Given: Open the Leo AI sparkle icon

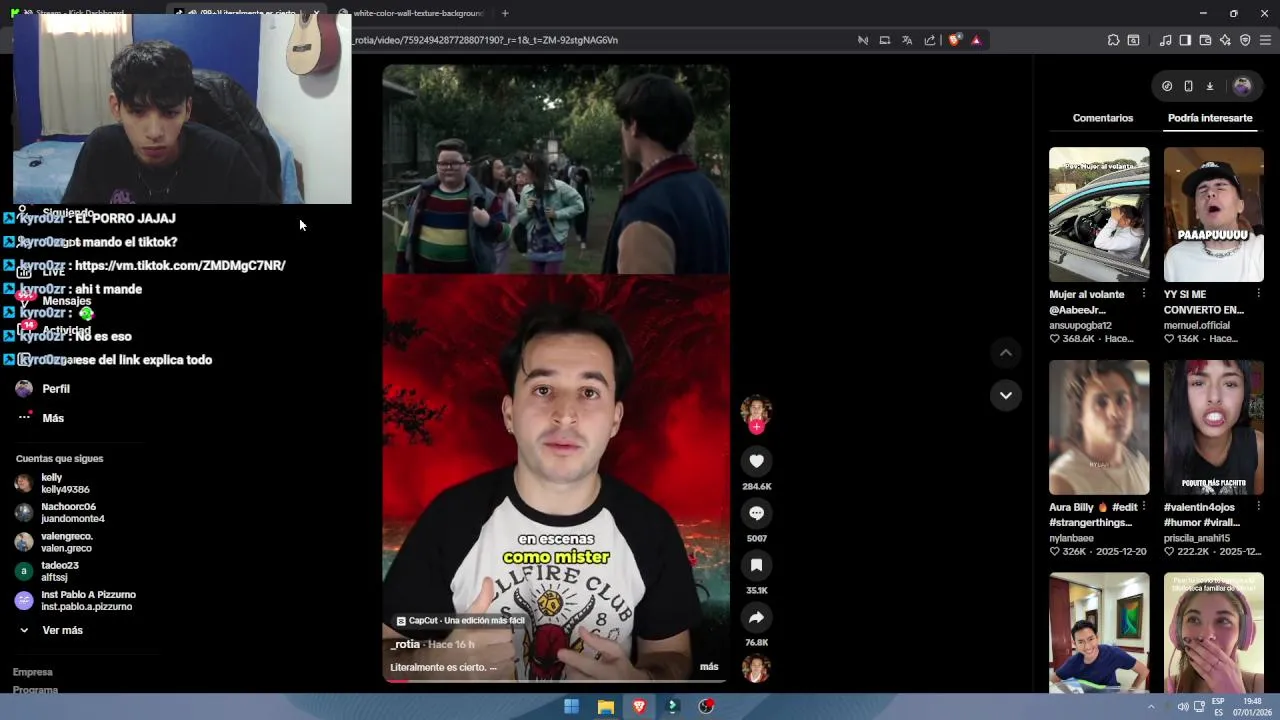Looking at the screenshot, I should coord(1225,40).
